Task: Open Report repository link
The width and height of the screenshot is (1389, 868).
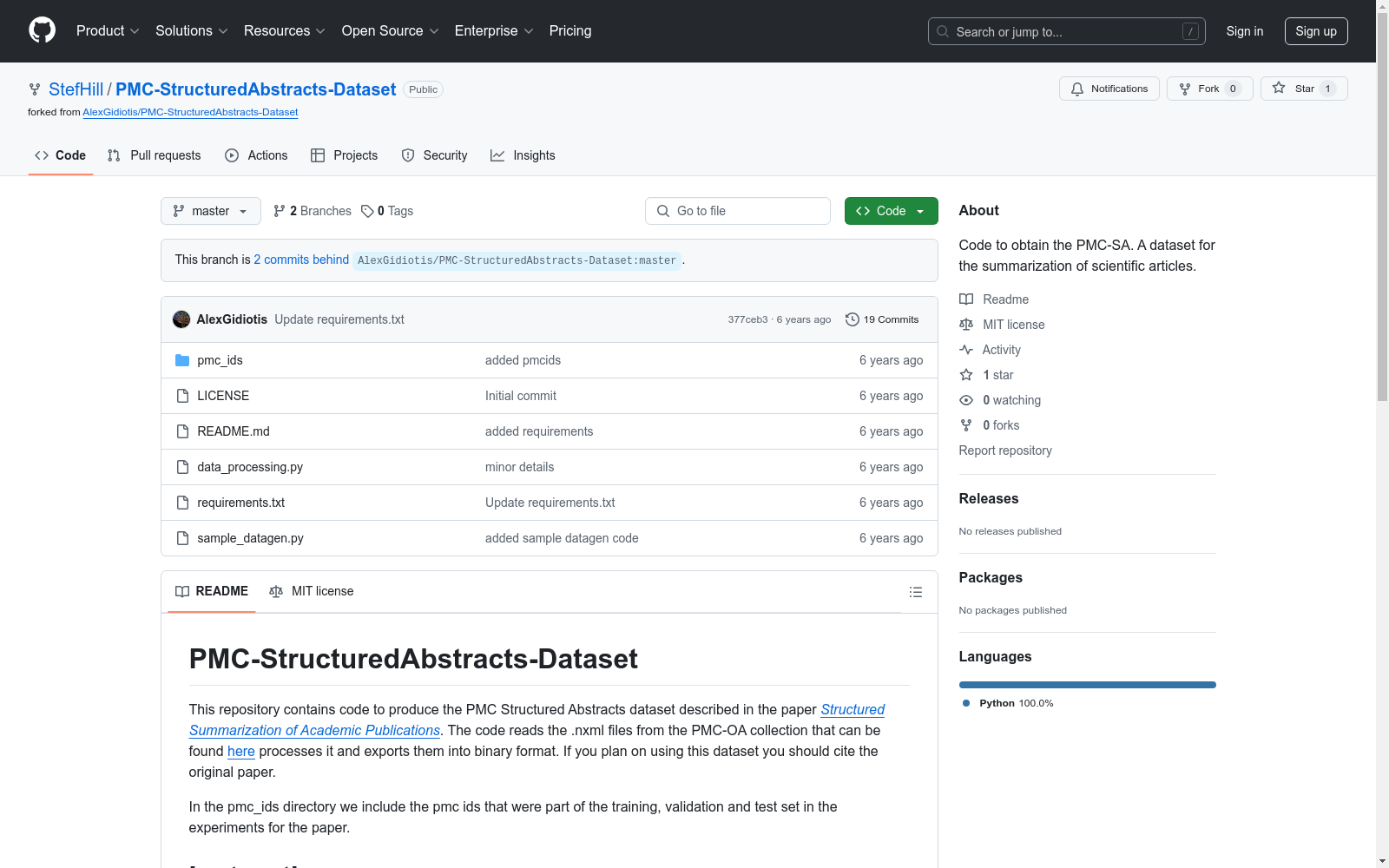Action: coord(1005,450)
